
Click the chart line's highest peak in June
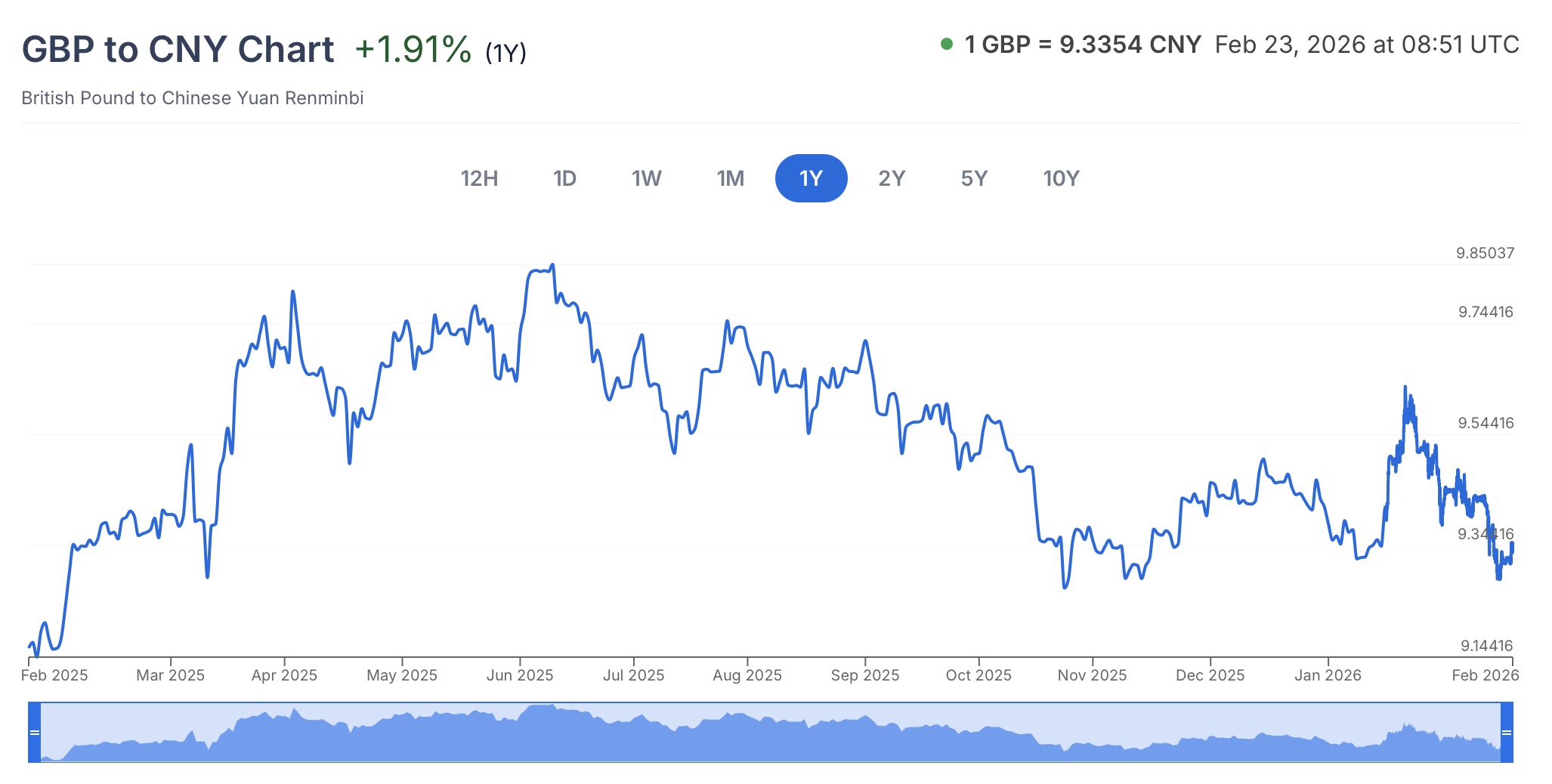[552, 265]
